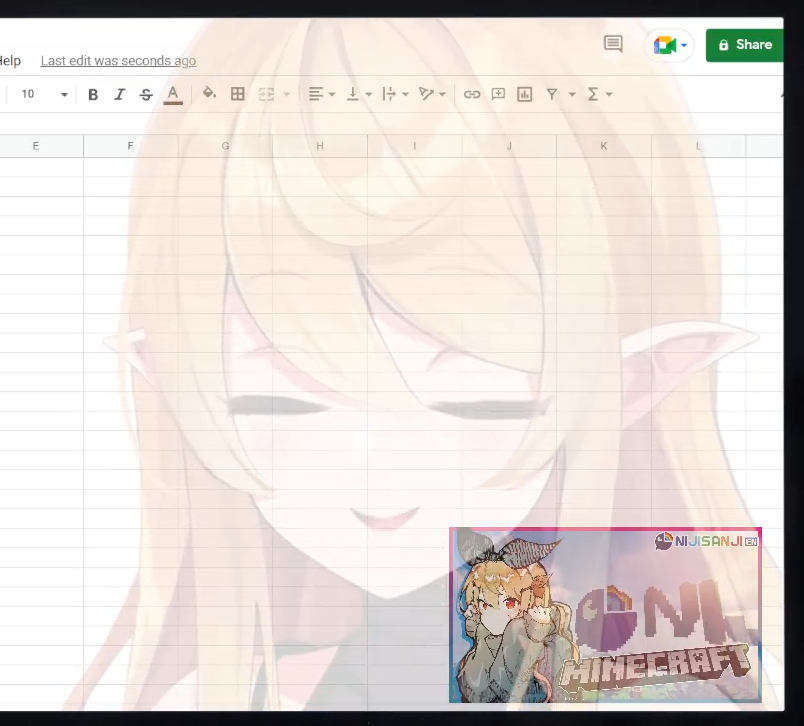Open the font size 10 dropdown

tap(44, 94)
